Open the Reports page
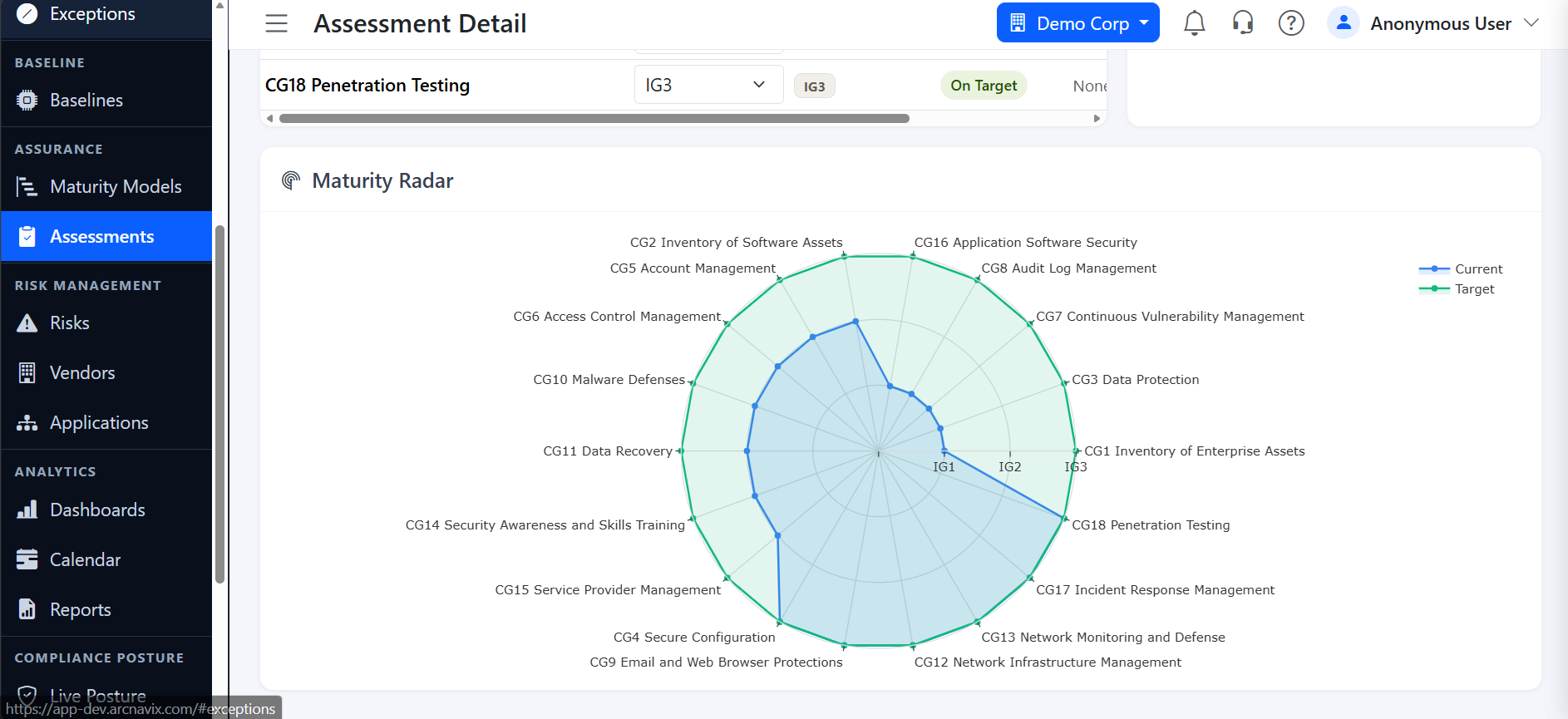Image resolution: width=1568 pixels, height=719 pixels. (106, 609)
